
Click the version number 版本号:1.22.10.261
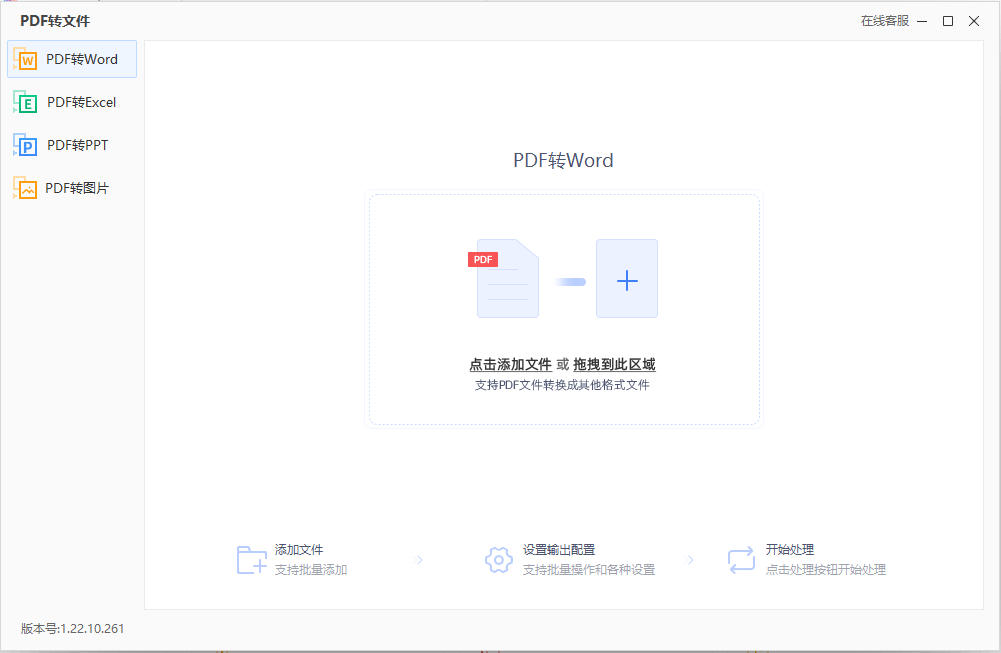coord(72,629)
